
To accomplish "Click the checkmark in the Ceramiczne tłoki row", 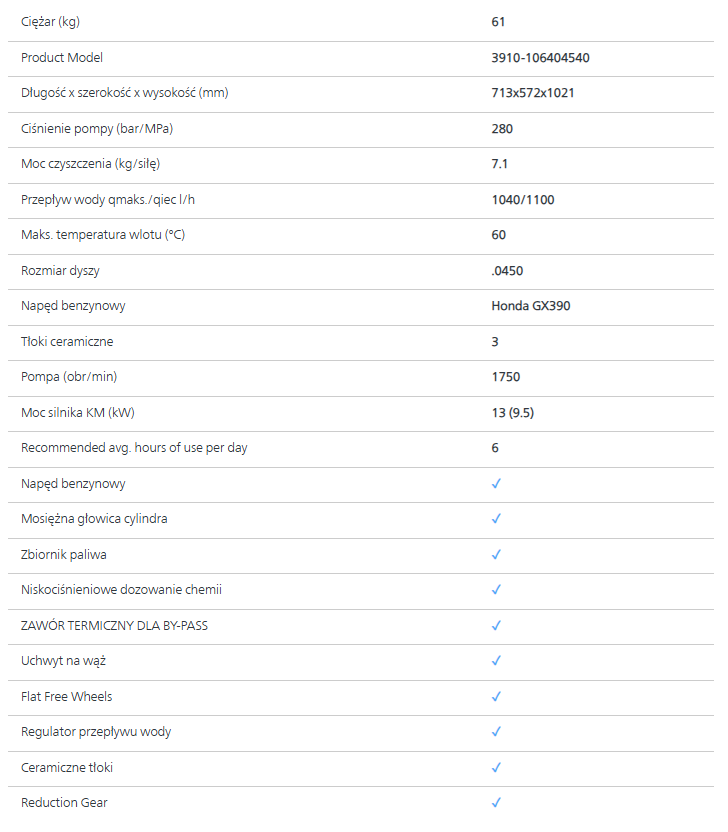I will [x=496, y=767].
